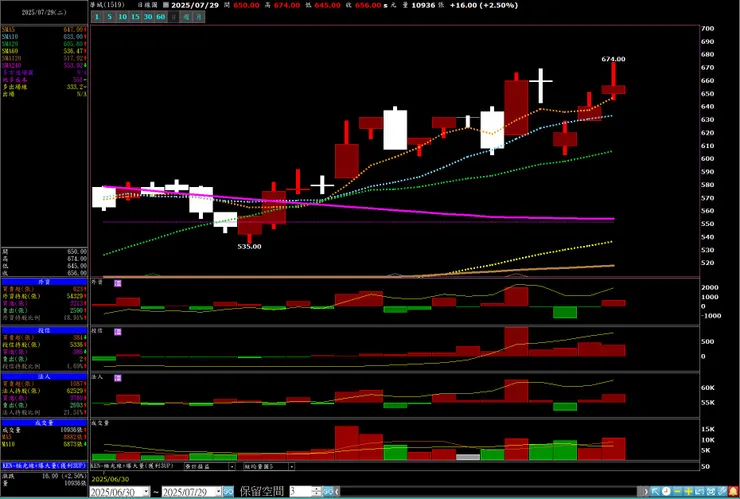Select the 法人 blue panel header

point(44,377)
